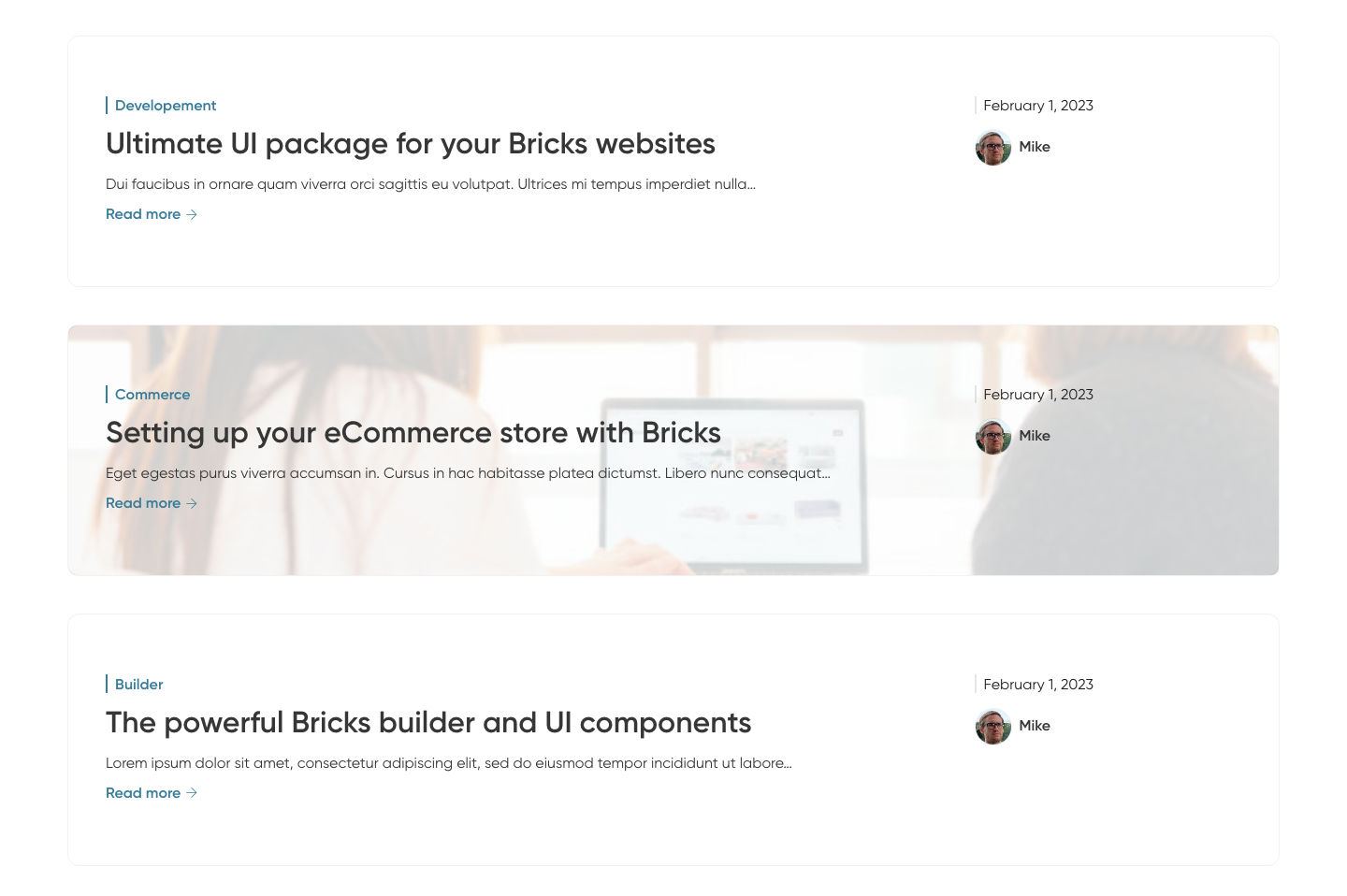Open the Commerce category link

(x=152, y=395)
